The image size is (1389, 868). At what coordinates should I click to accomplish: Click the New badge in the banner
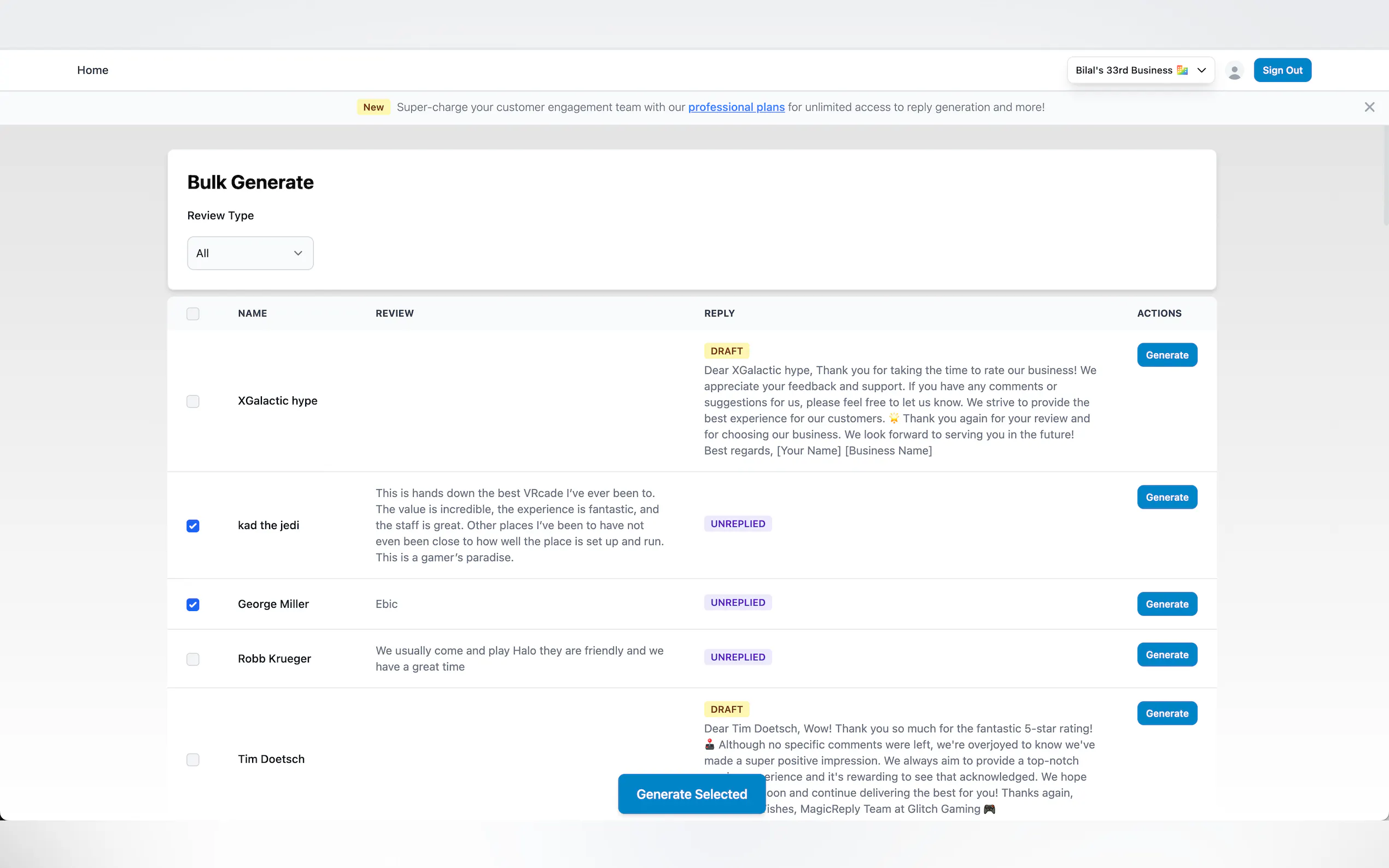point(373,107)
